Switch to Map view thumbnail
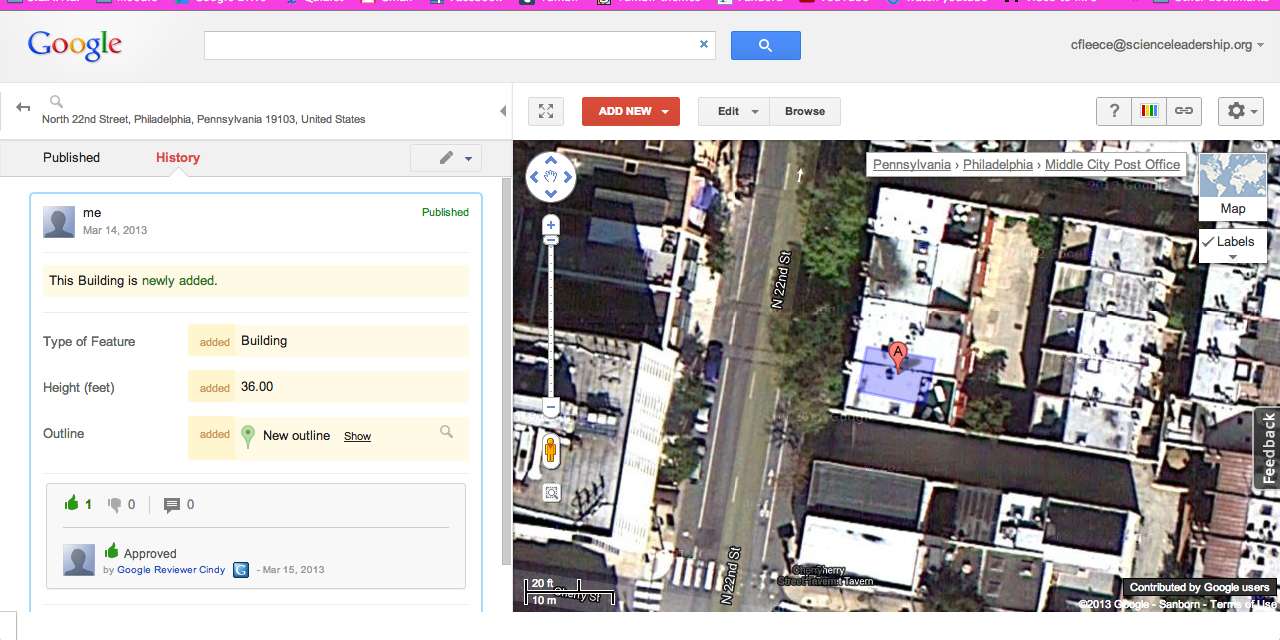The image size is (1280, 640). pyautogui.click(x=1232, y=185)
